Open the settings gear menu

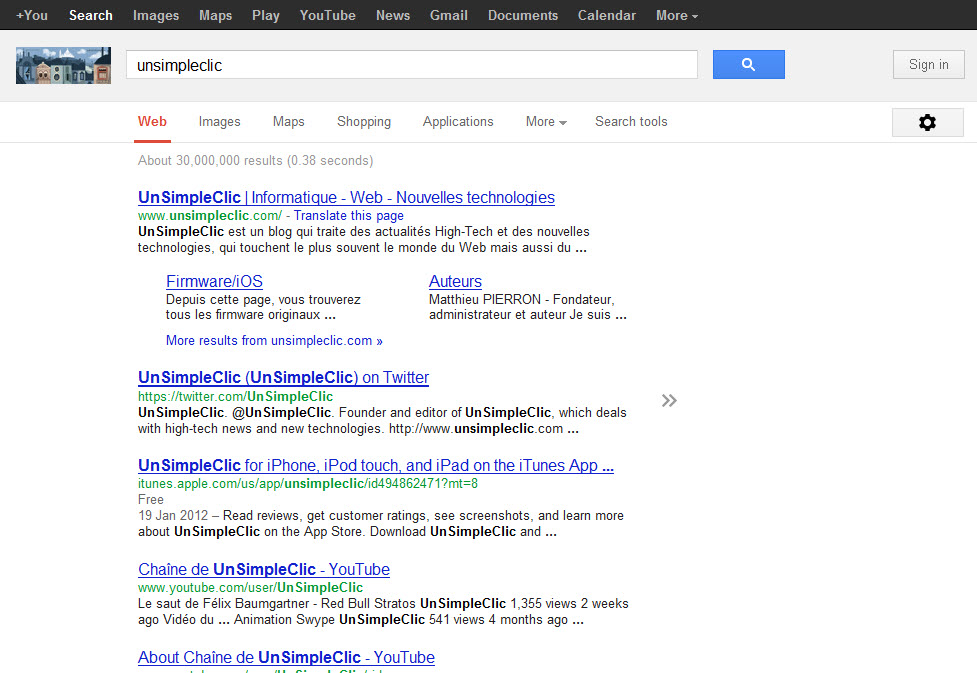click(927, 122)
